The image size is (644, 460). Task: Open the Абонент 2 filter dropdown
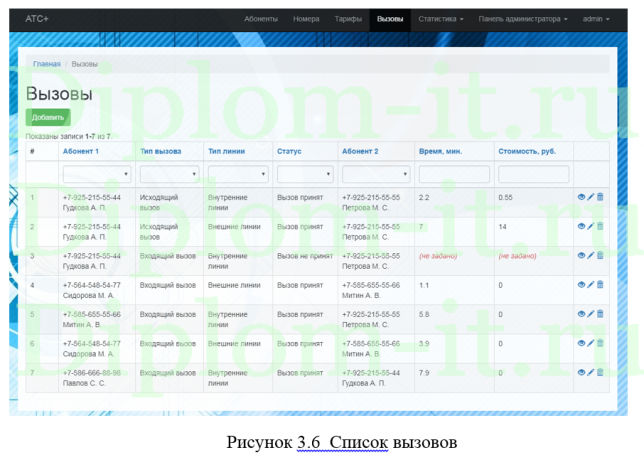coord(376,174)
